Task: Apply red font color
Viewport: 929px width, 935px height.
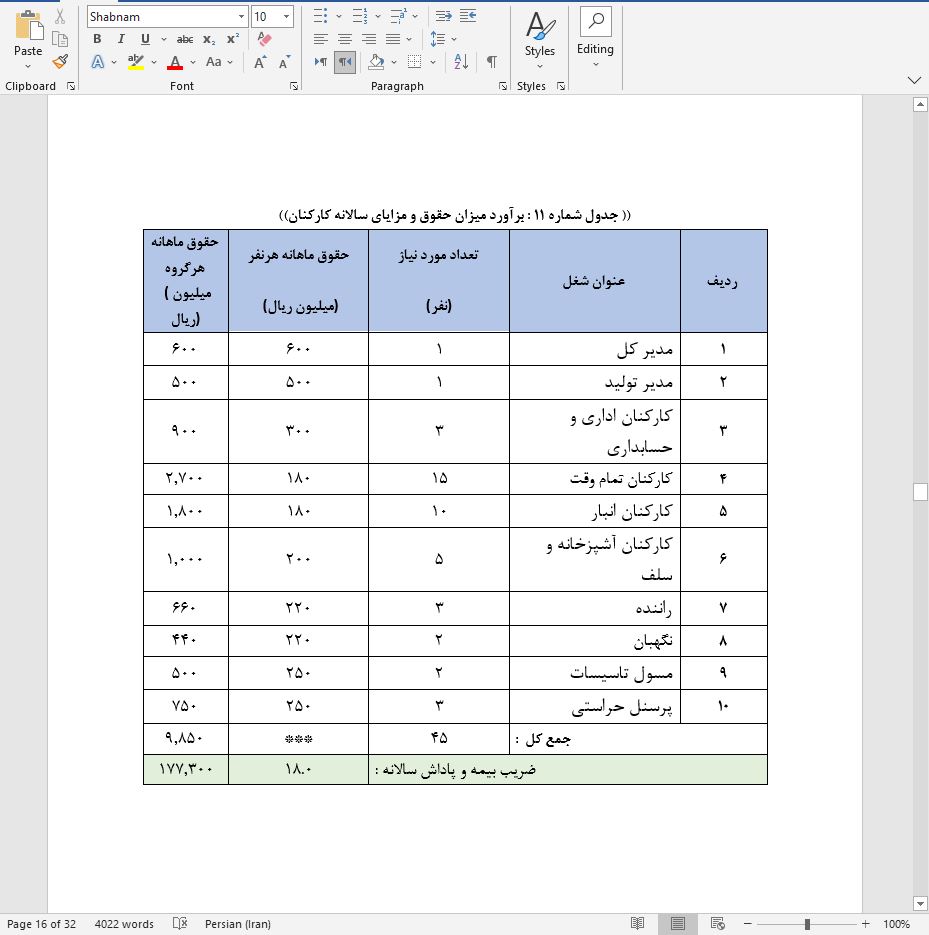Action: point(175,61)
